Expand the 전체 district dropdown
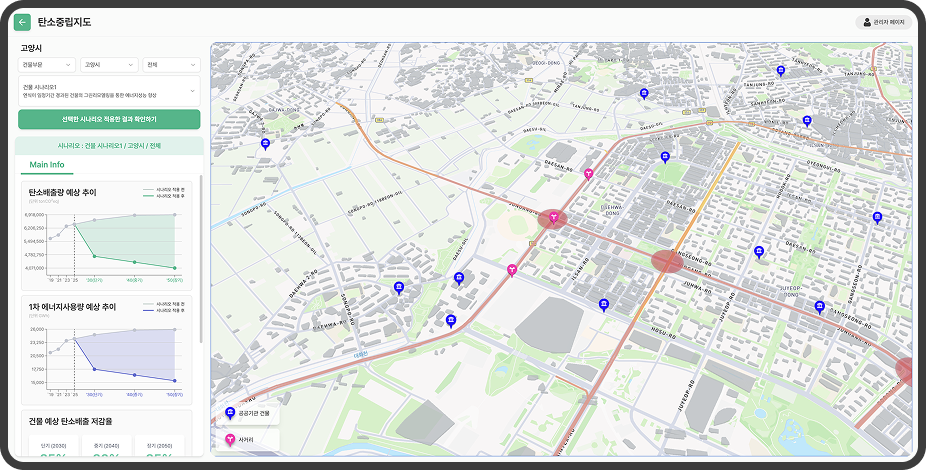The width and height of the screenshot is (926, 470). [x=171, y=65]
